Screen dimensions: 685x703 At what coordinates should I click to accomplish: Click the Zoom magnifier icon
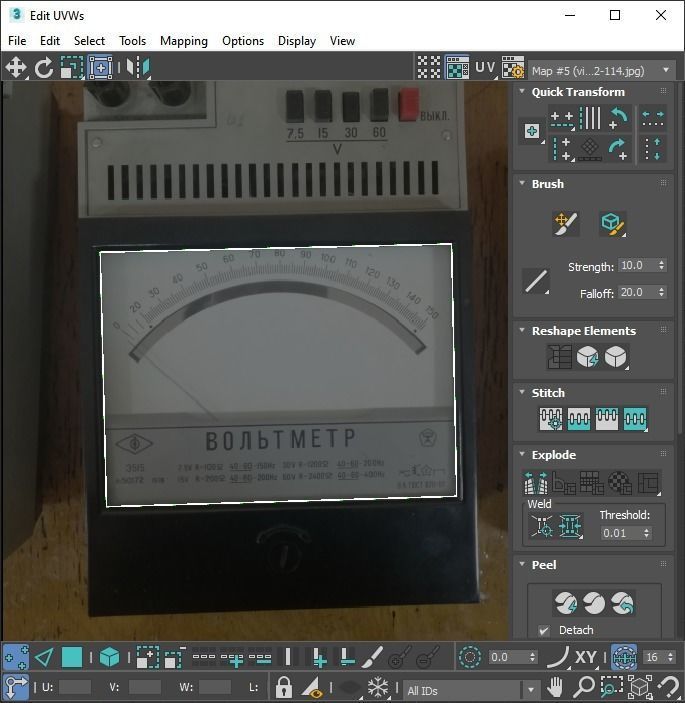tap(583, 686)
